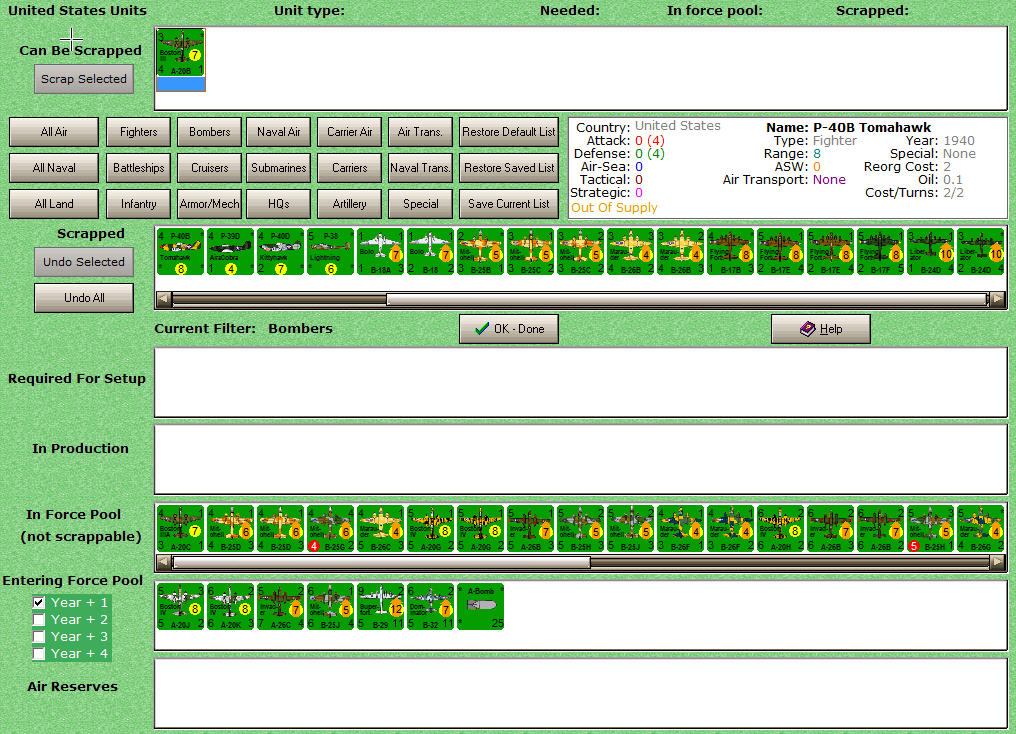Select the B-29 Superfort in Entering Force Pool
Viewport: 1016px width, 734px height.
382,606
